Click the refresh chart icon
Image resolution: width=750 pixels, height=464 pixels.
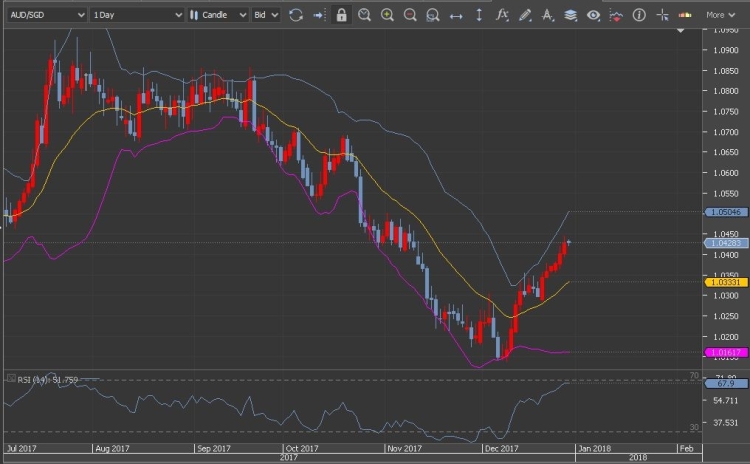point(295,15)
